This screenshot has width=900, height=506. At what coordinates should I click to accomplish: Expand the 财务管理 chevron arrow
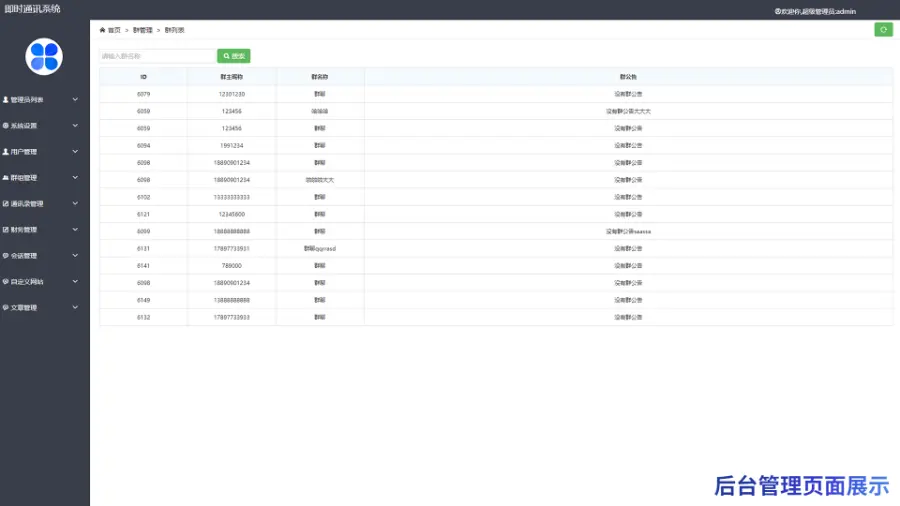(75, 230)
